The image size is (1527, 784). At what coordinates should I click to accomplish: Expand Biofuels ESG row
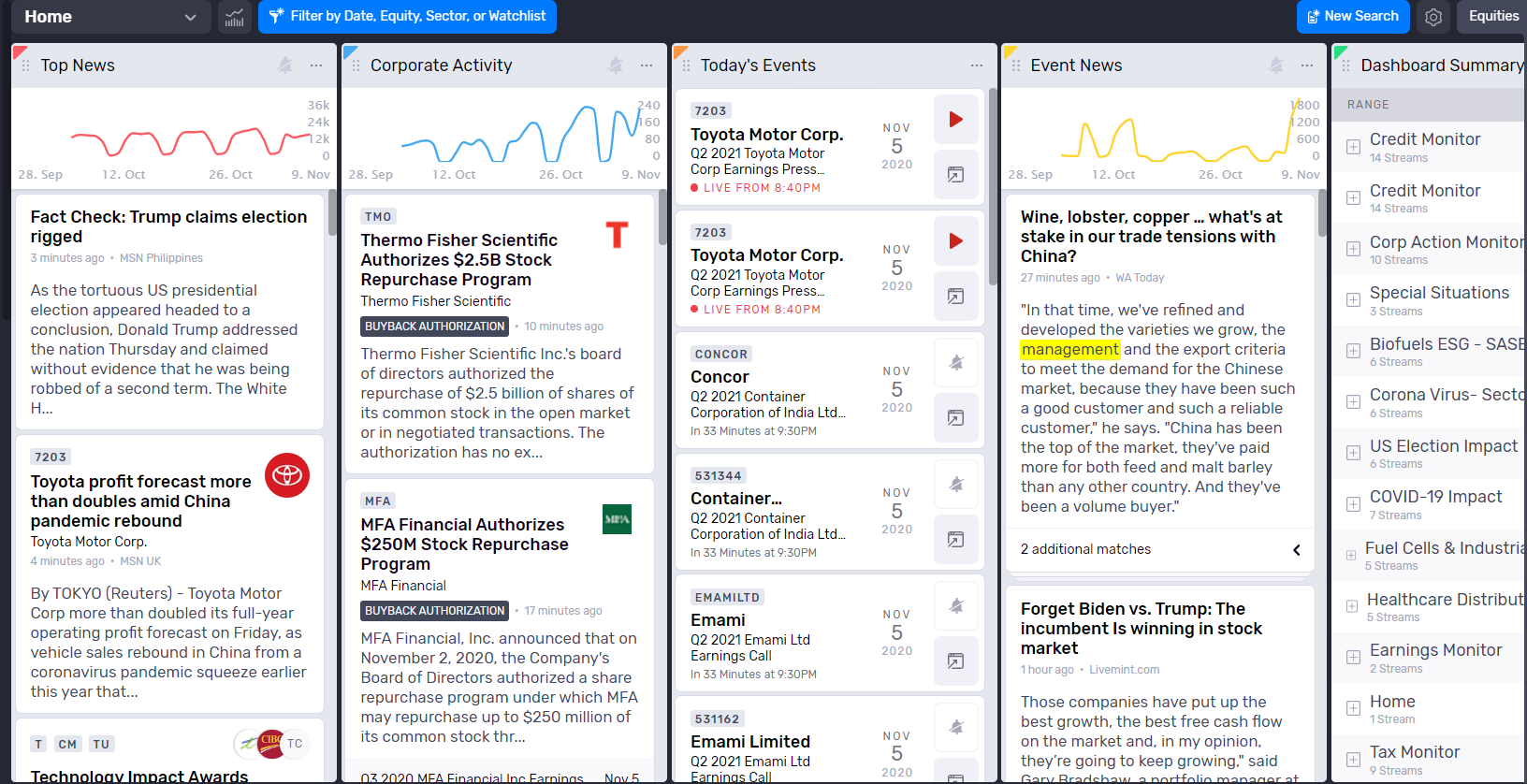[1353, 351]
